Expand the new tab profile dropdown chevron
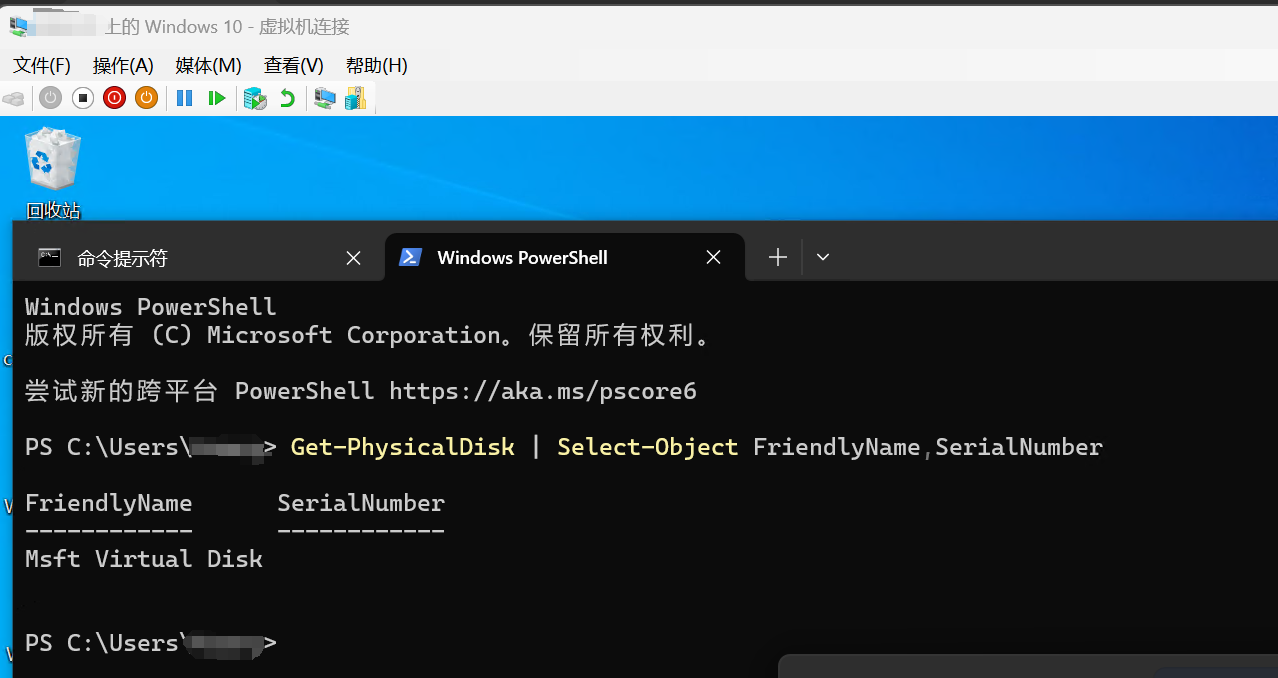 click(823, 257)
